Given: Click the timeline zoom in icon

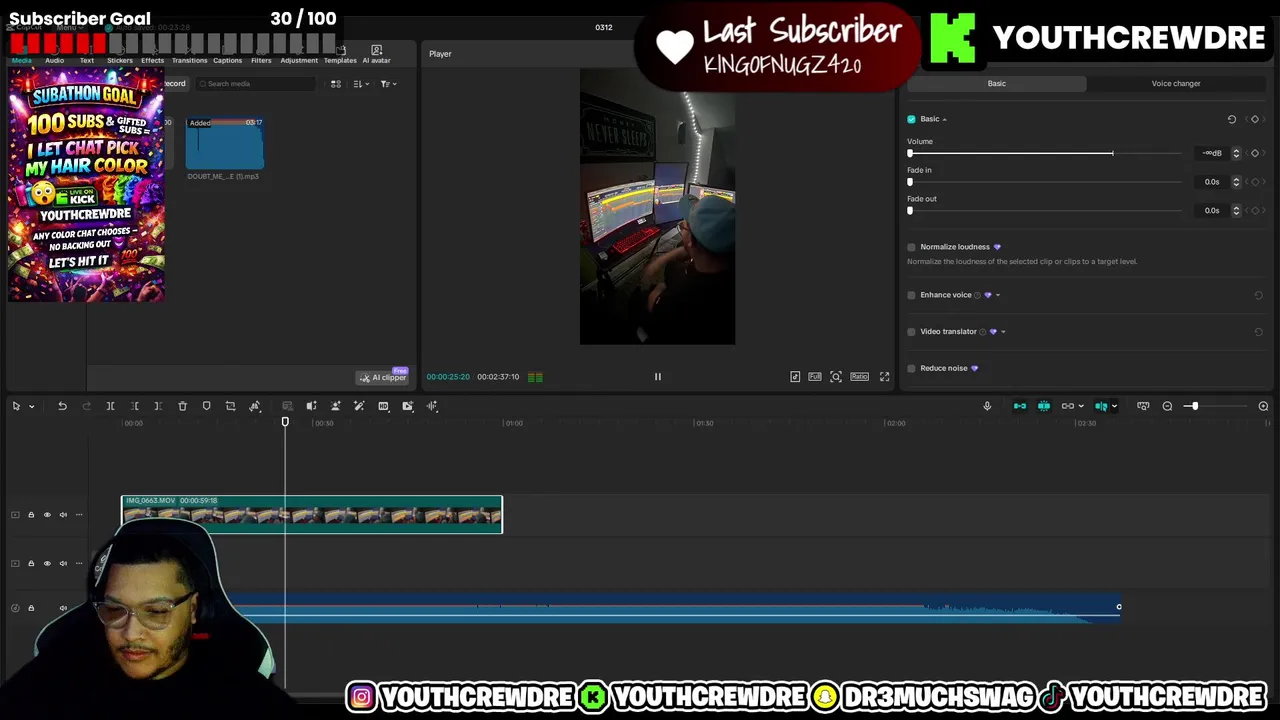Looking at the screenshot, I should pos(1263,406).
